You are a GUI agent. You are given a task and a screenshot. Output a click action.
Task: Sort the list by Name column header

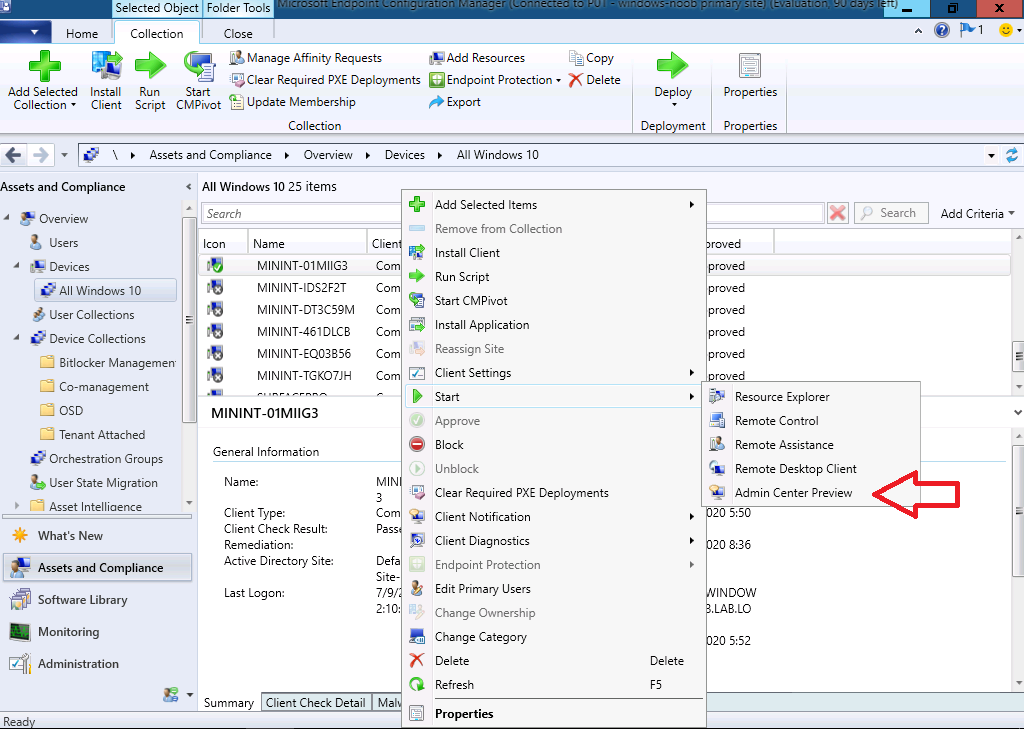click(x=308, y=244)
